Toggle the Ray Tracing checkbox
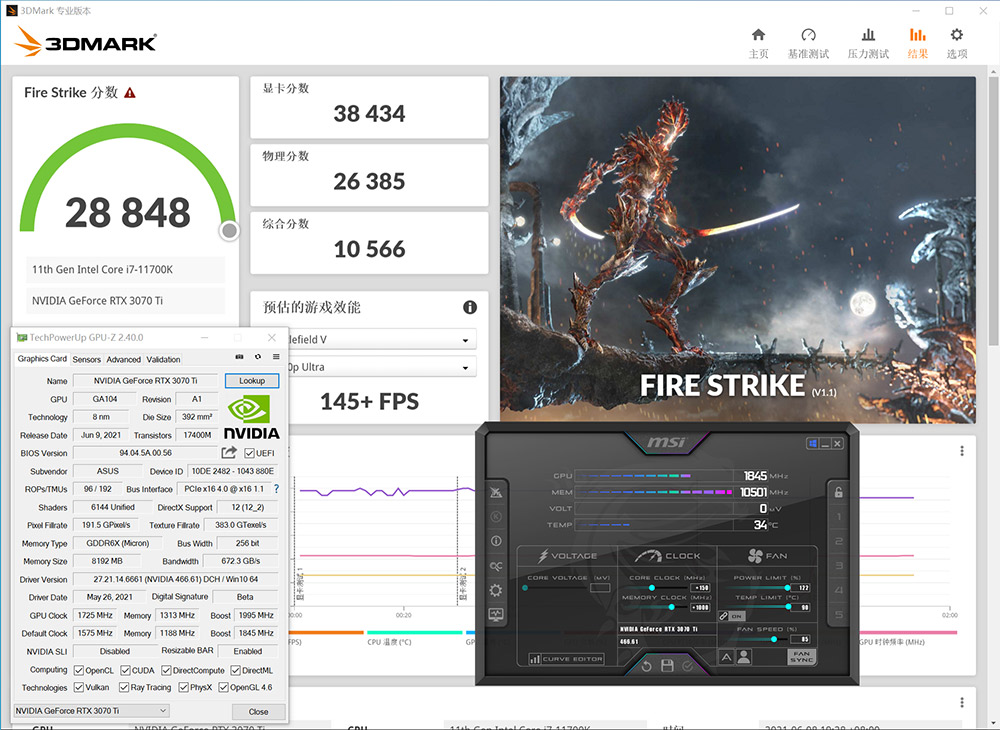1000x730 pixels. pos(124,687)
